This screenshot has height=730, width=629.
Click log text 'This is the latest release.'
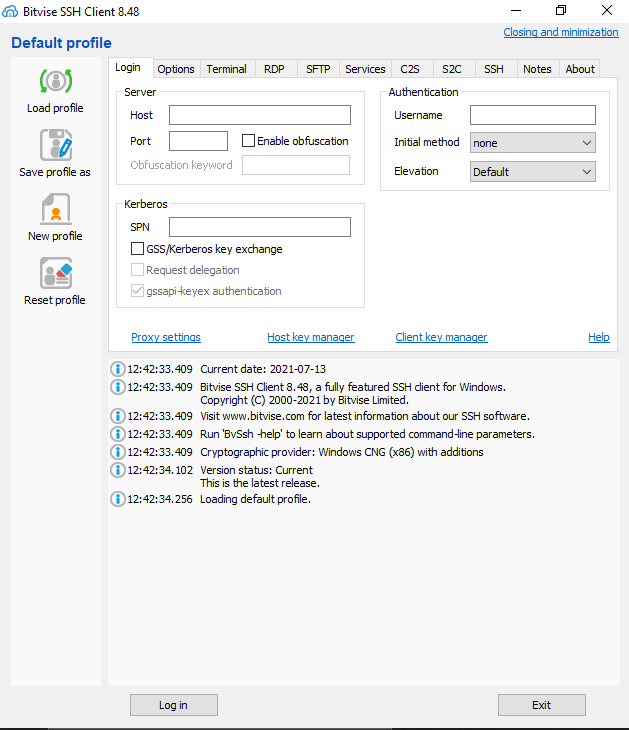(x=260, y=483)
